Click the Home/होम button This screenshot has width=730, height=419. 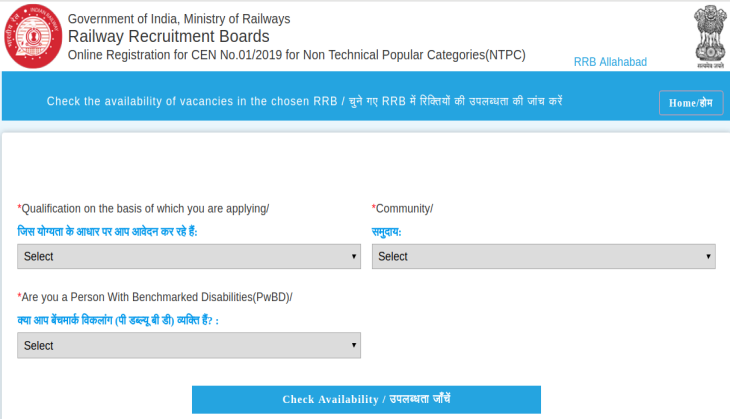[x=691, y=103]
